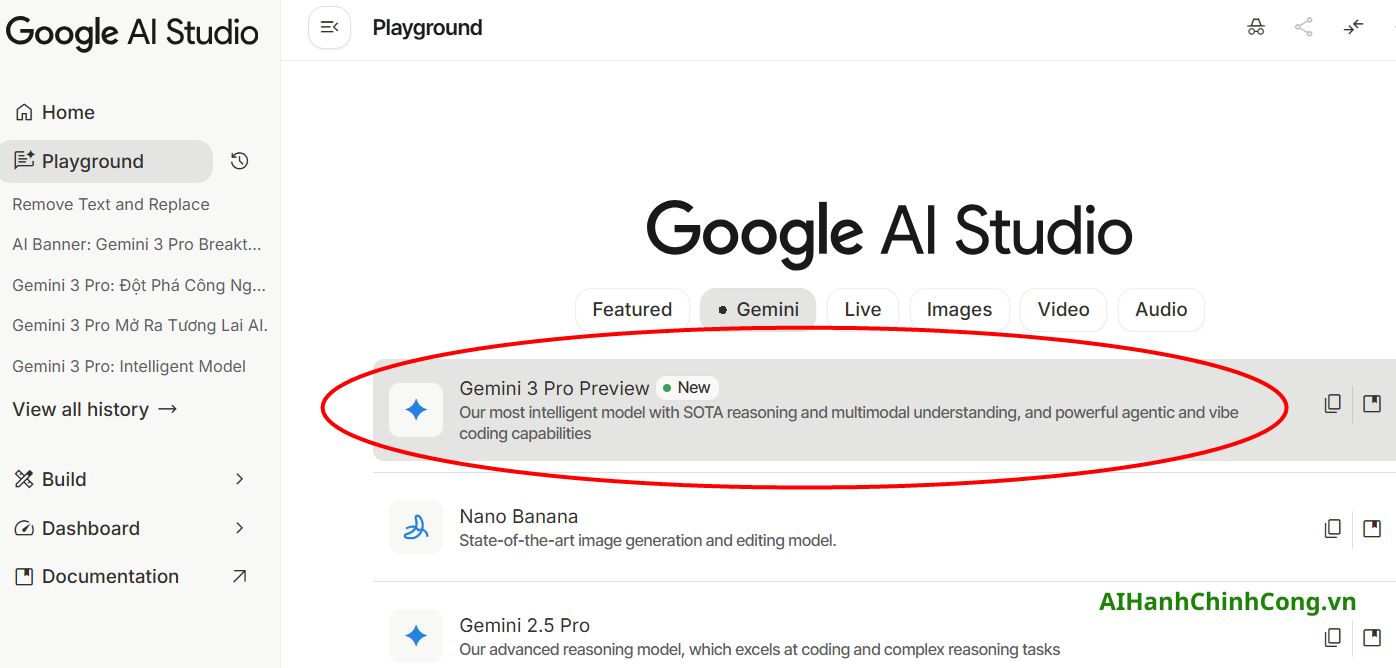Viewport: 1396px width, 668px height.
Task: Switch to the Live tab
Action: coord(863,310)
